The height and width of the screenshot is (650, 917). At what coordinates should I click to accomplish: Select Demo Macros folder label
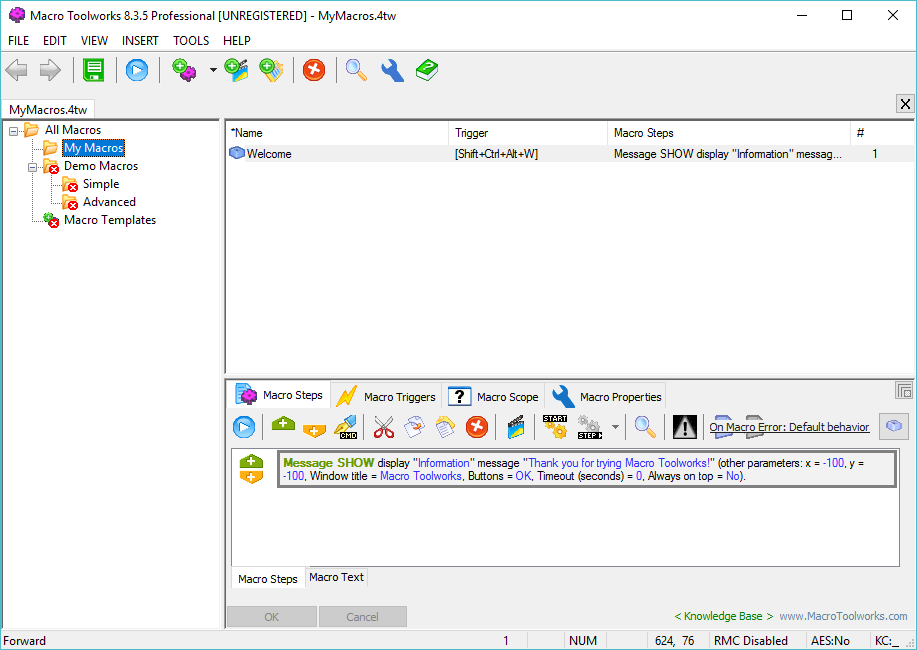pos(101,166)
